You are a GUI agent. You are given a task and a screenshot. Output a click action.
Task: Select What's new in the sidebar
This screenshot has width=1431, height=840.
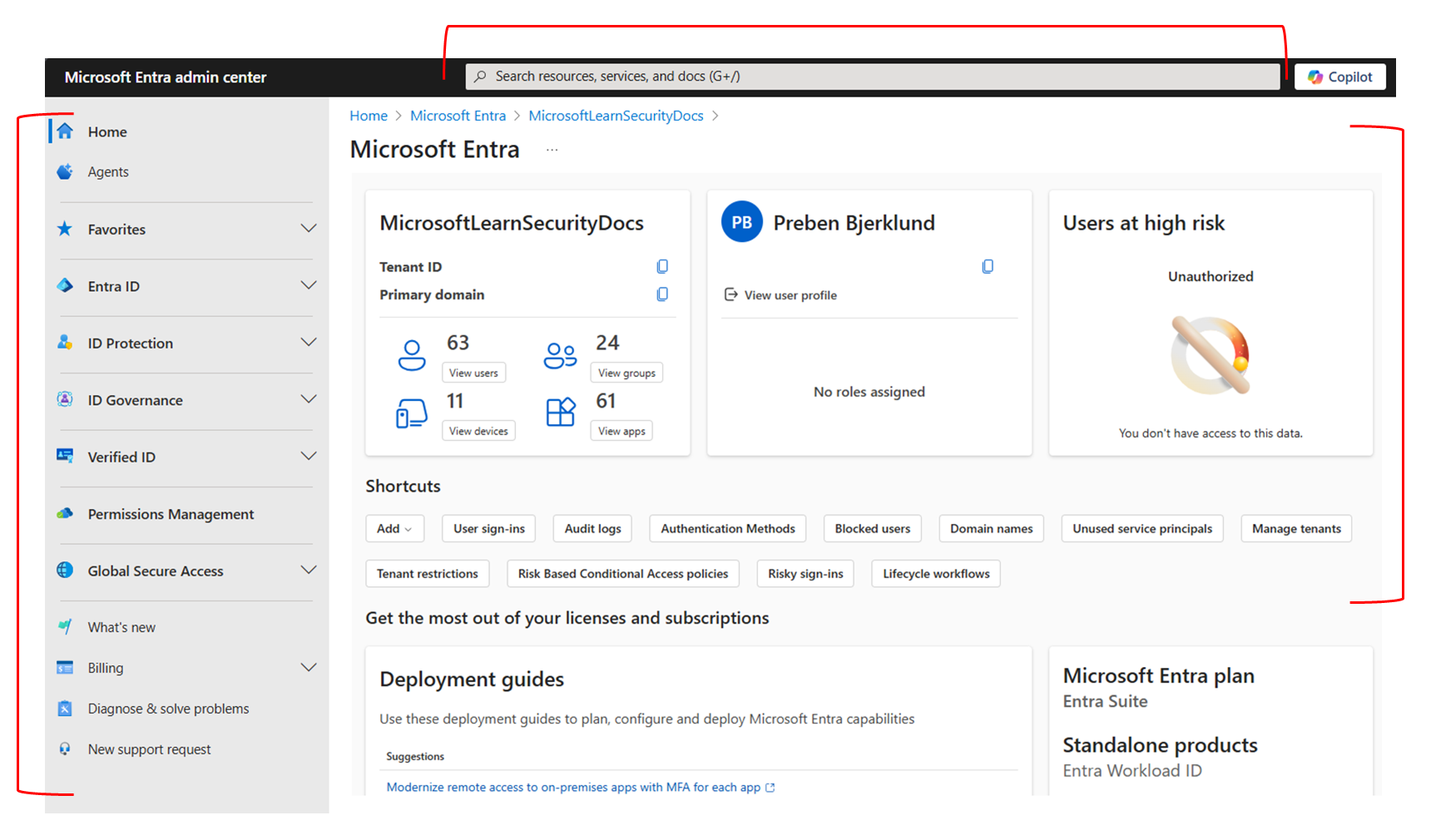(x=121, y=626)
